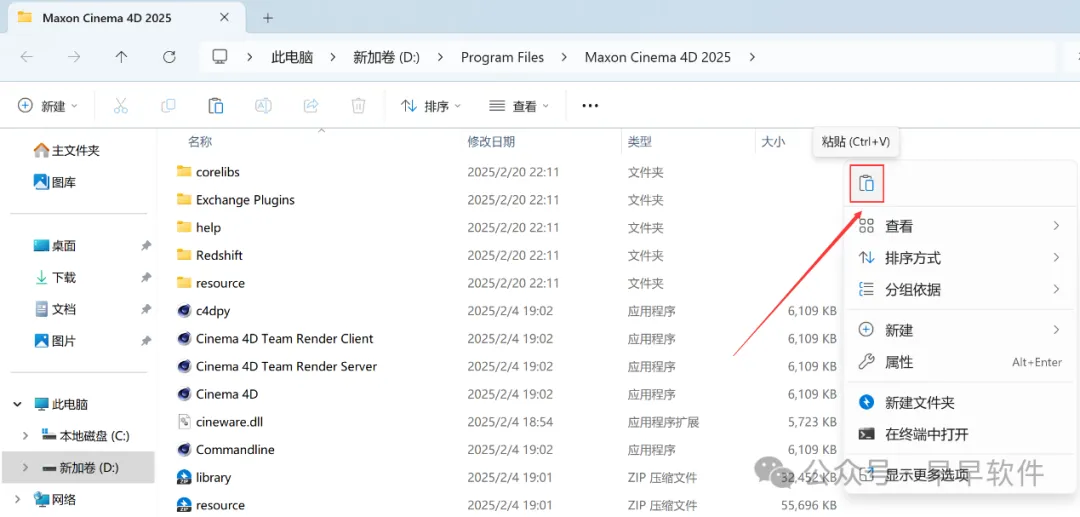Select the help folder name
Screen dimensions: 1080x517
pyautogui.click(x=208, y=227)
